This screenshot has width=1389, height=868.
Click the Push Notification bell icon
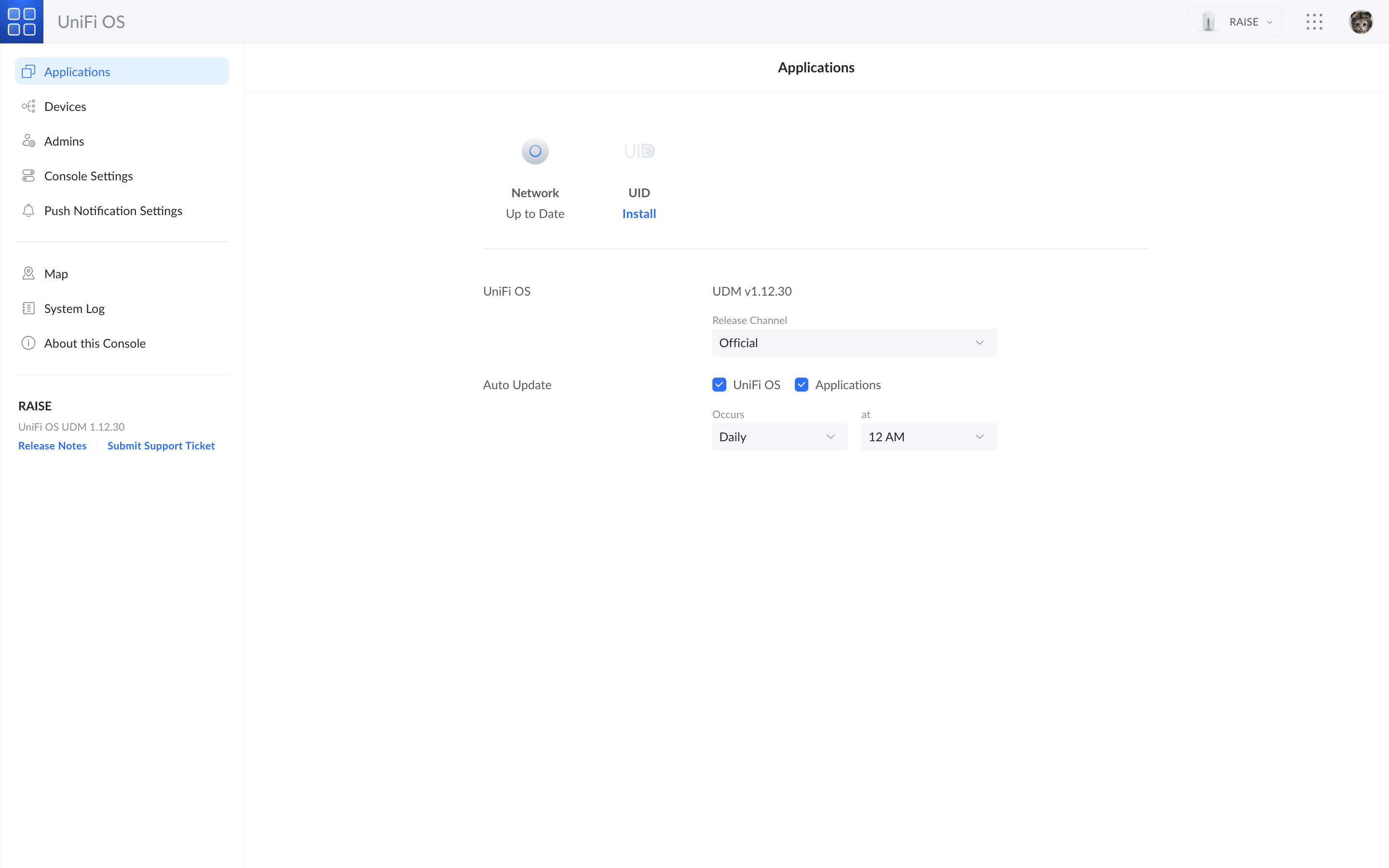[x=28, y=211]
